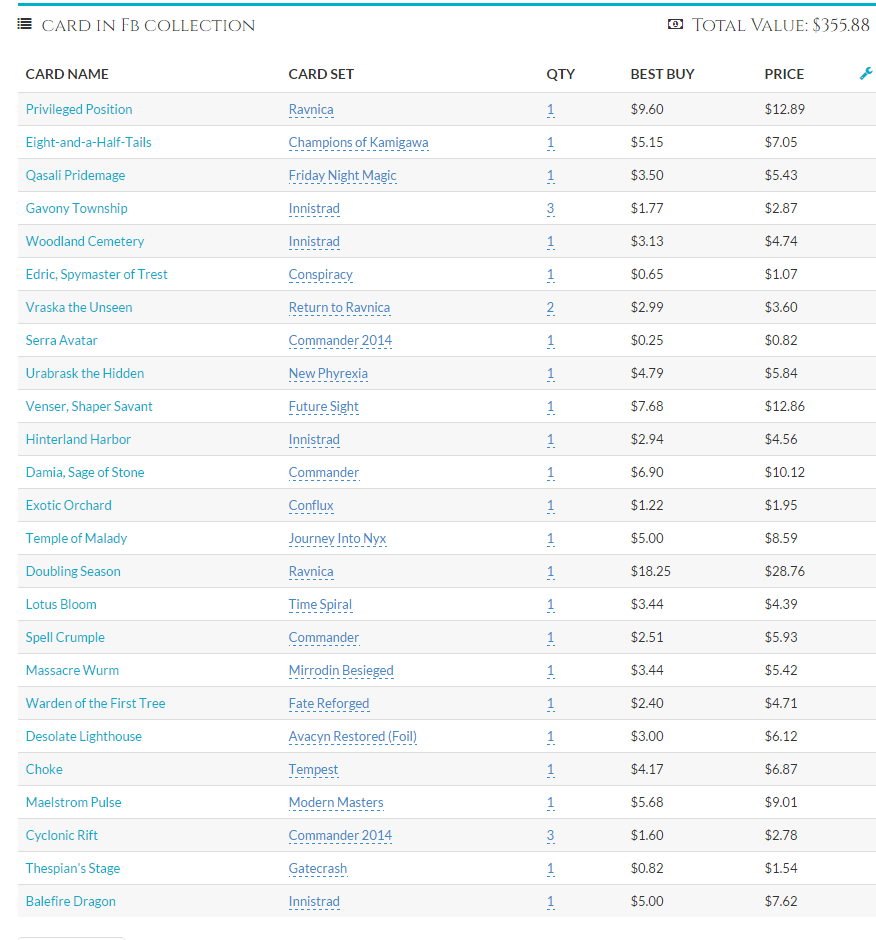Open the Desolate Lighthouse card link
Image resolution: width=876 pixels, height=940 pixels.
(x=83, y=736)
